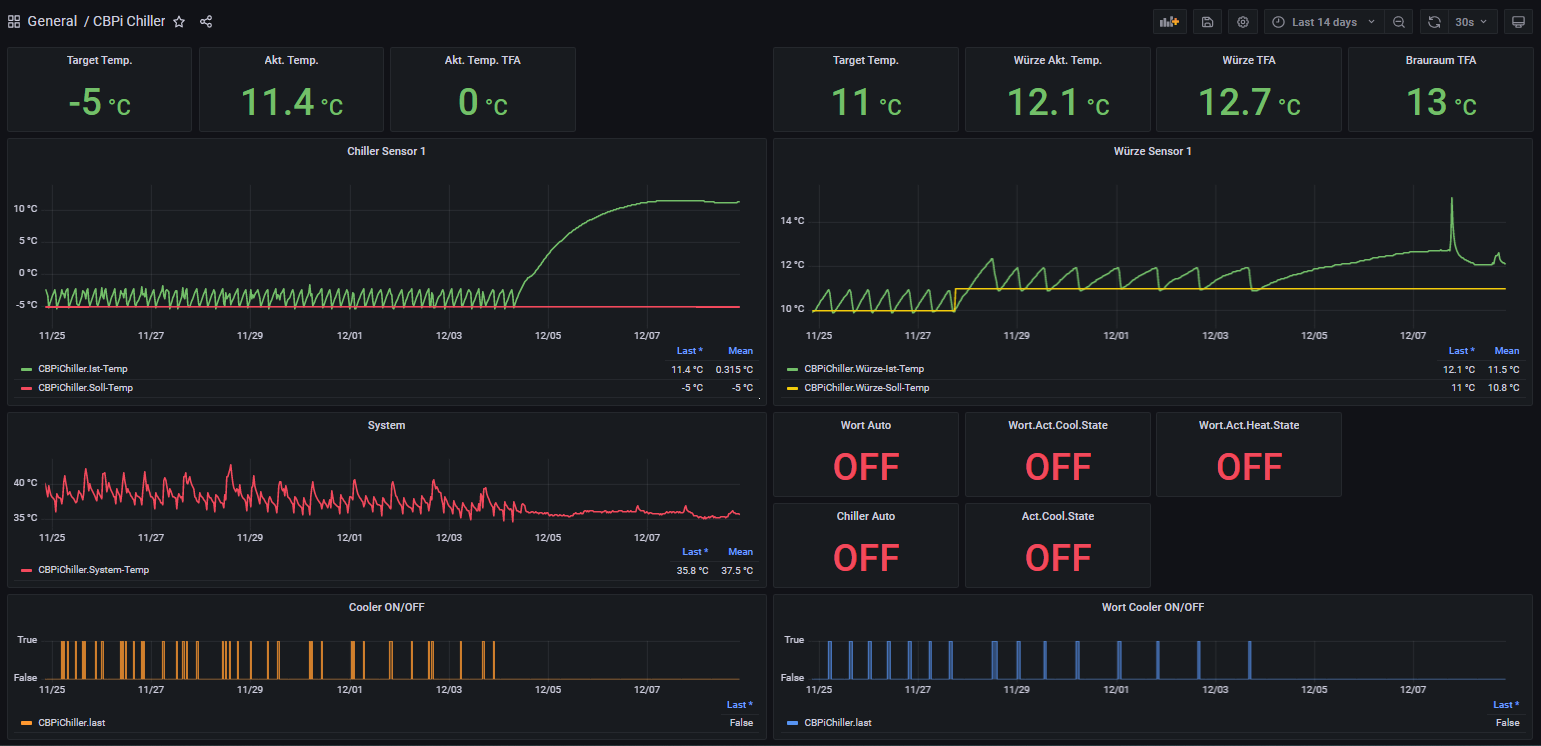This screenshot has width=1541, height=746.
Task: Refresh the dashboard now
Action: click(x=1434, y=22)
